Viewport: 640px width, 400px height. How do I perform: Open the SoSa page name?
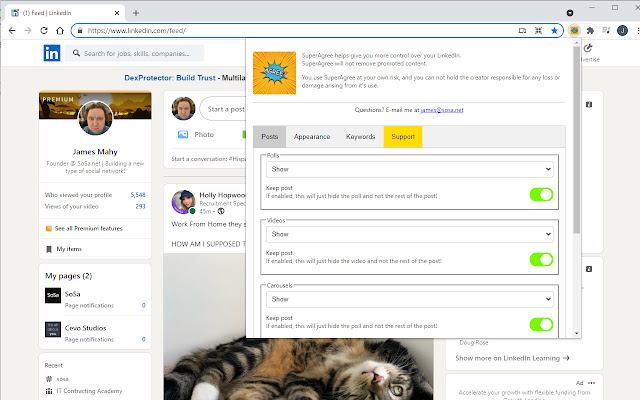pos(72,294)
